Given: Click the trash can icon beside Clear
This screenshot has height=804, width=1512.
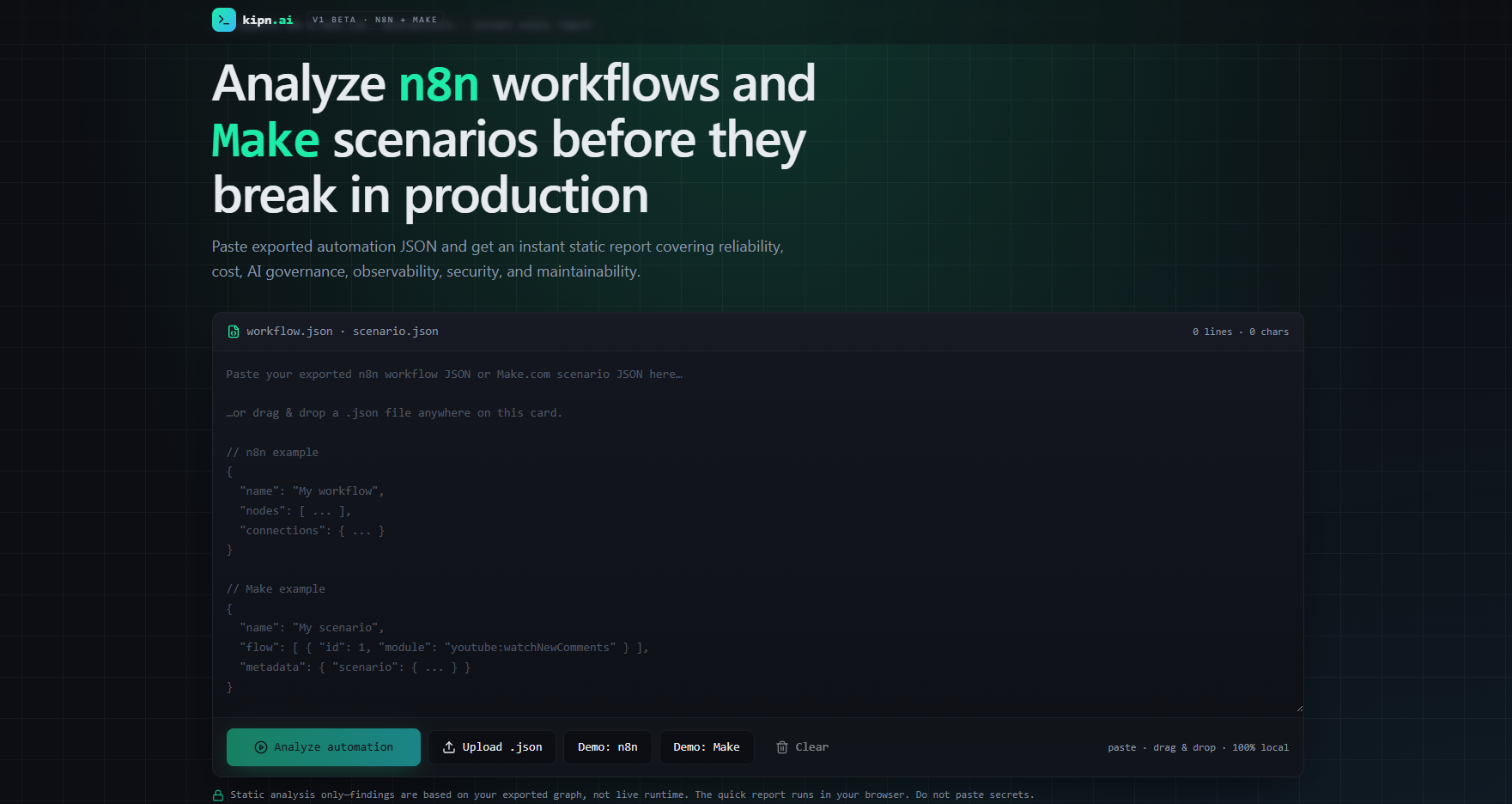Looking at the screenshot, I should pos(782,747).
